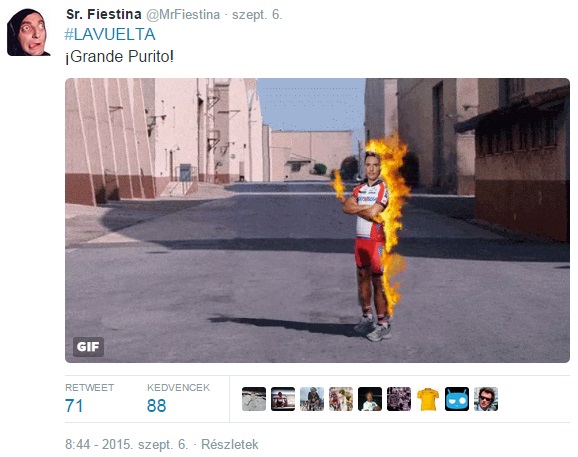The height and width of the screenshot is (457, 578).
Task: Click the Részletek details link
Action: pyautogui.click(x=230, y=444)
